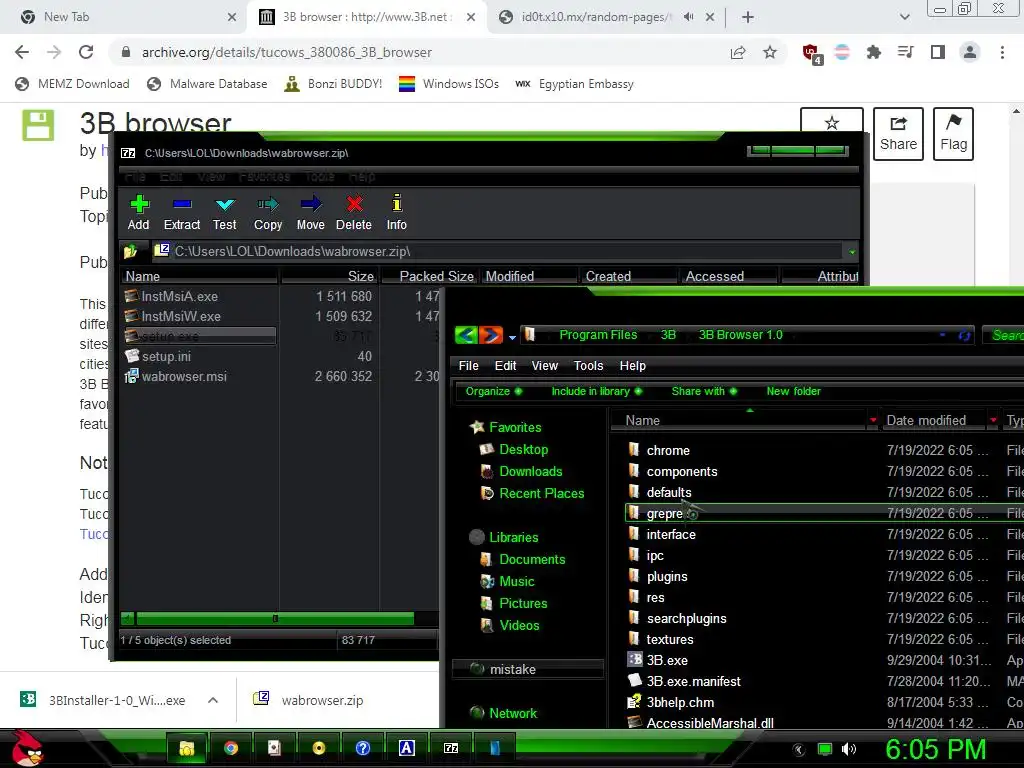Open wabrowser.zip in Chrome downloads bar
This screenshot has height=768, width=1024.
click(x=309, y=700)
